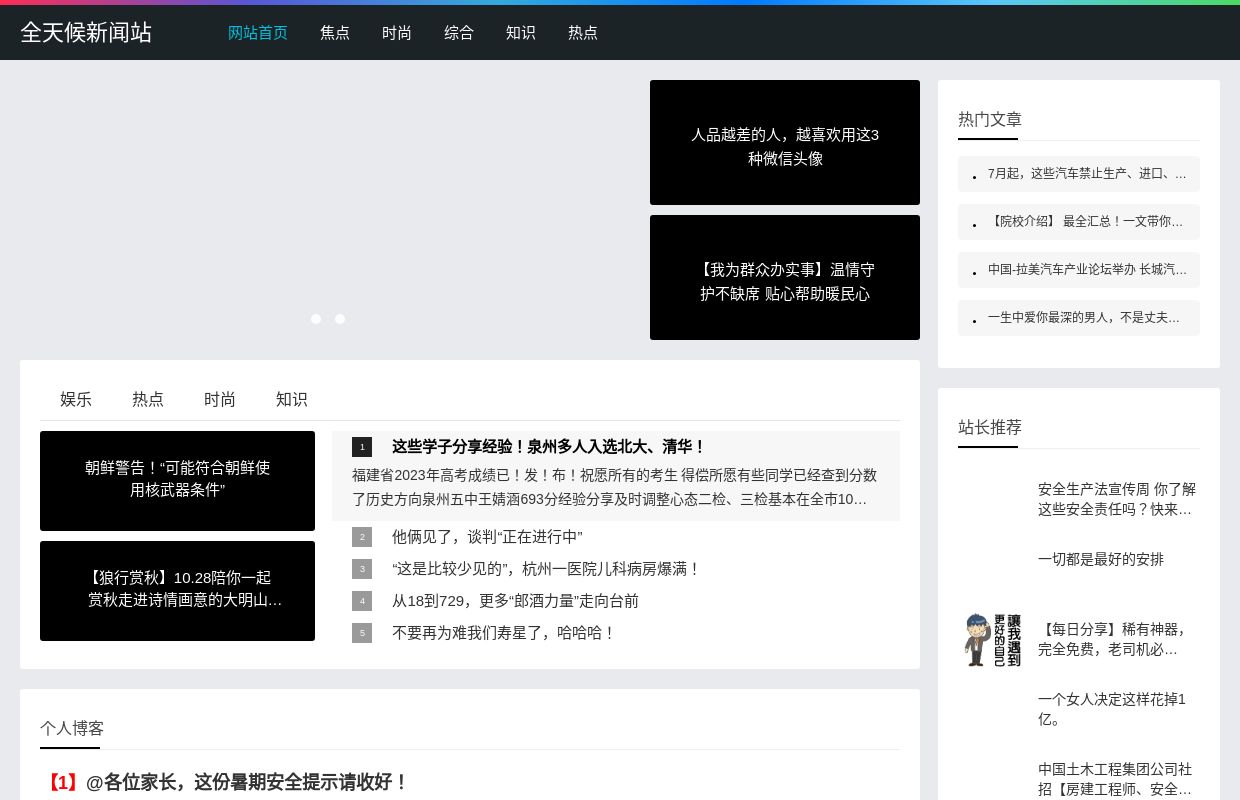Activate the second carousel indicator dot
The width and height of the screenshot is (1240, 800).
[x=340, y=318]
